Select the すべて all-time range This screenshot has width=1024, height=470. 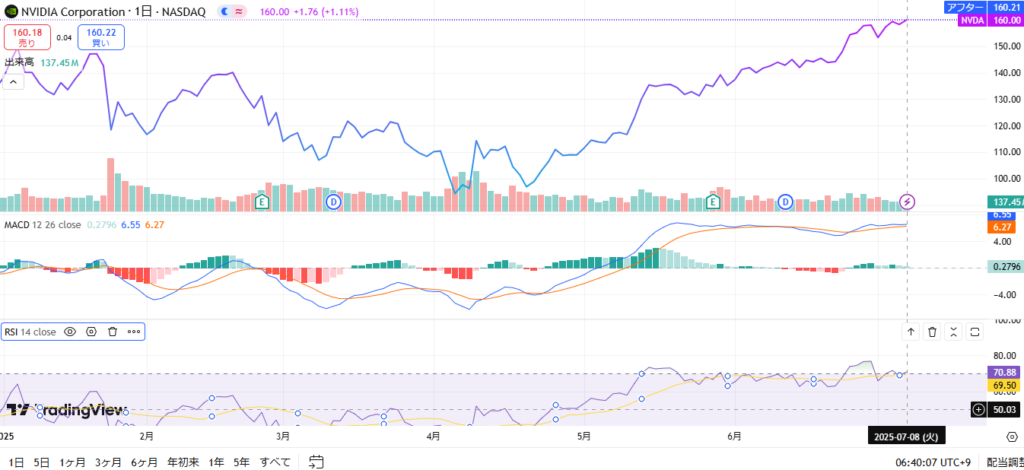pos(275,462)
